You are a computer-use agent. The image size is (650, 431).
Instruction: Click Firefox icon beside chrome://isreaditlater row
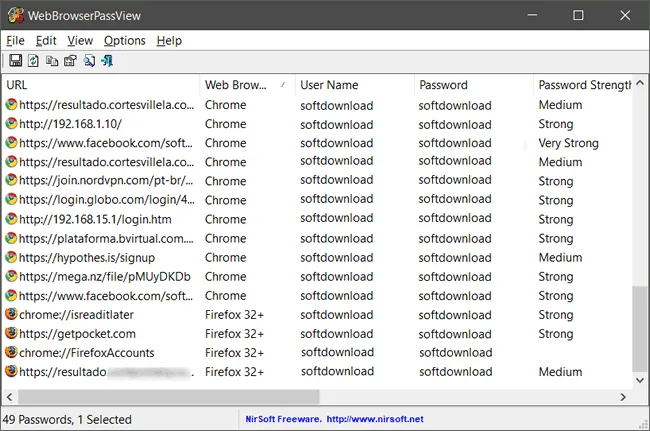[x=11, y=314]
